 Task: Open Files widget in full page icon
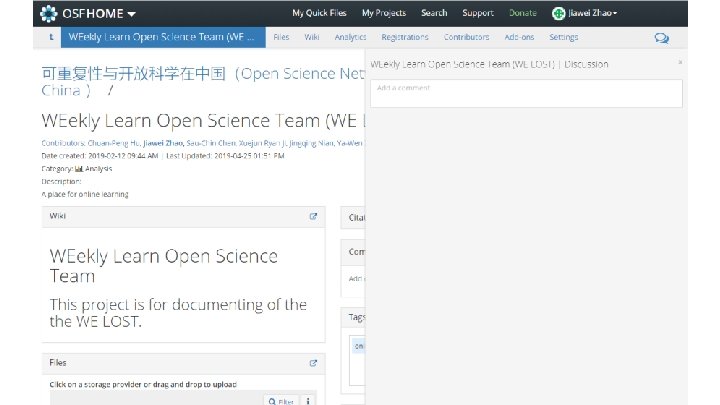pos(313,363)
